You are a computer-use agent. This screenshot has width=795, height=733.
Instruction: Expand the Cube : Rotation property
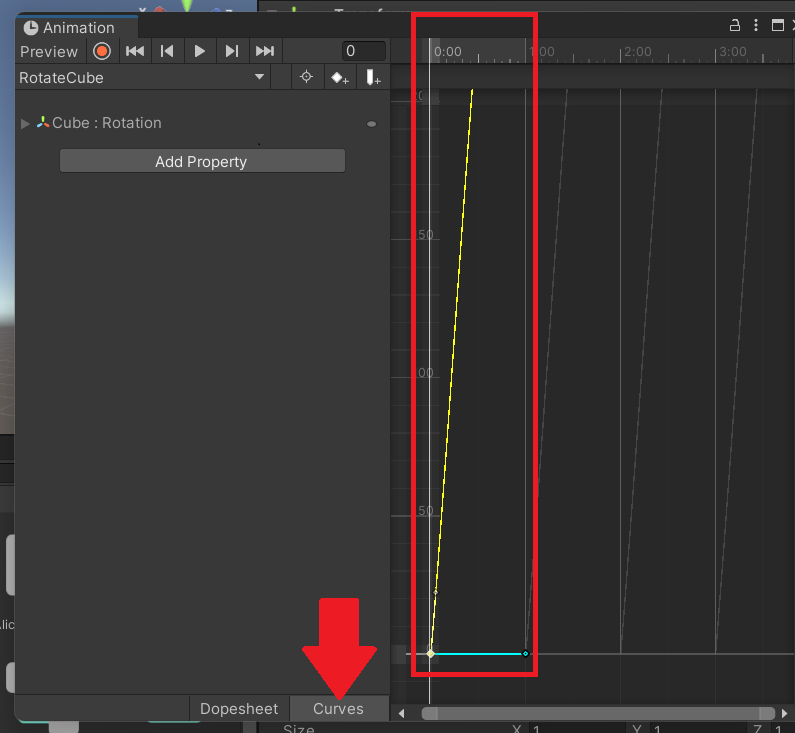click(26, 123)
